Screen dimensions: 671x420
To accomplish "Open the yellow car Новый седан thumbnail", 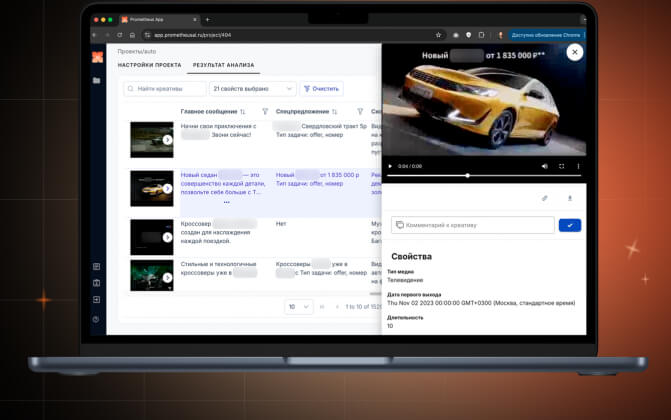I will (152, 188).
